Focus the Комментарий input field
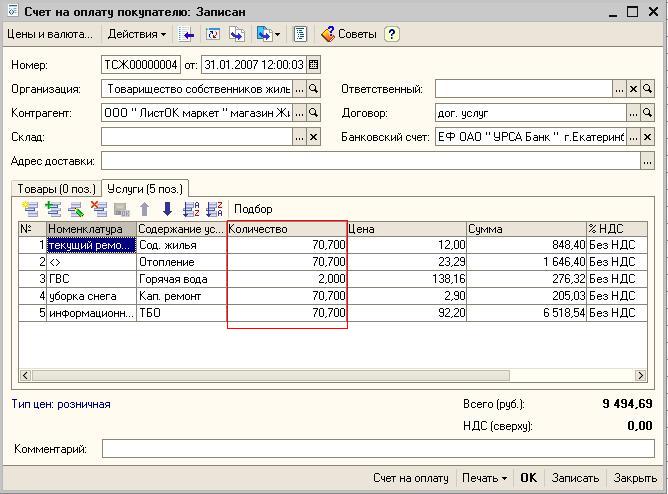 378,449
